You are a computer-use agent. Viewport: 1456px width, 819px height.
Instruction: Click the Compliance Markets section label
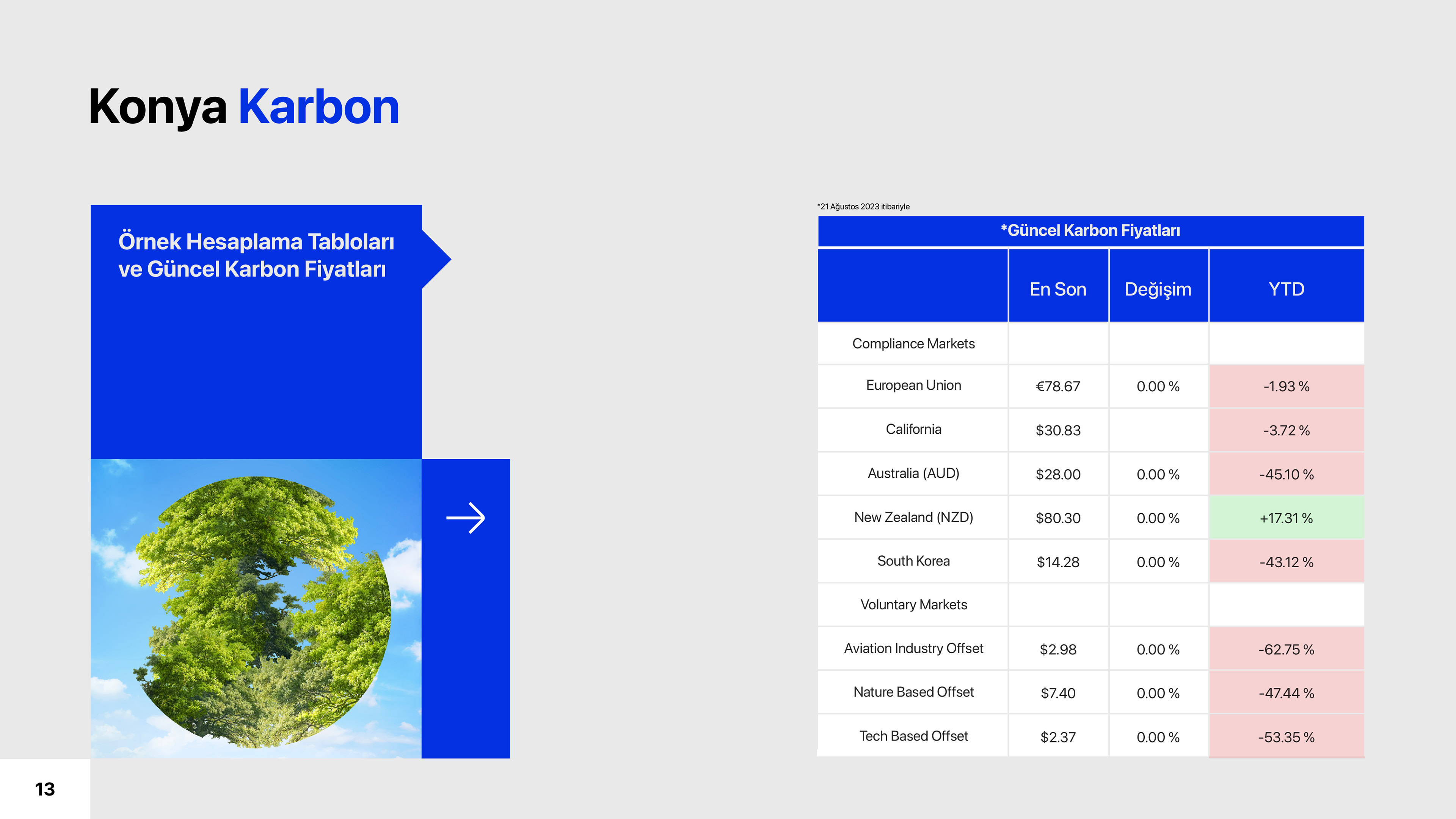[913, 344]
